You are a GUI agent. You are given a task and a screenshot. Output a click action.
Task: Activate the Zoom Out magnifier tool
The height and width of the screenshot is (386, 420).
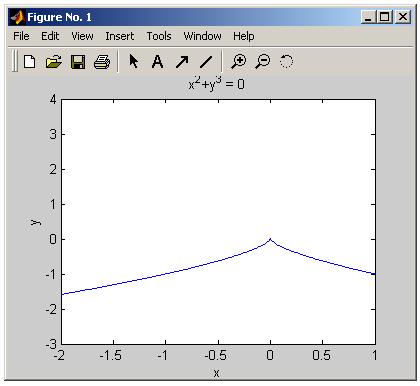tap(263, 62)
